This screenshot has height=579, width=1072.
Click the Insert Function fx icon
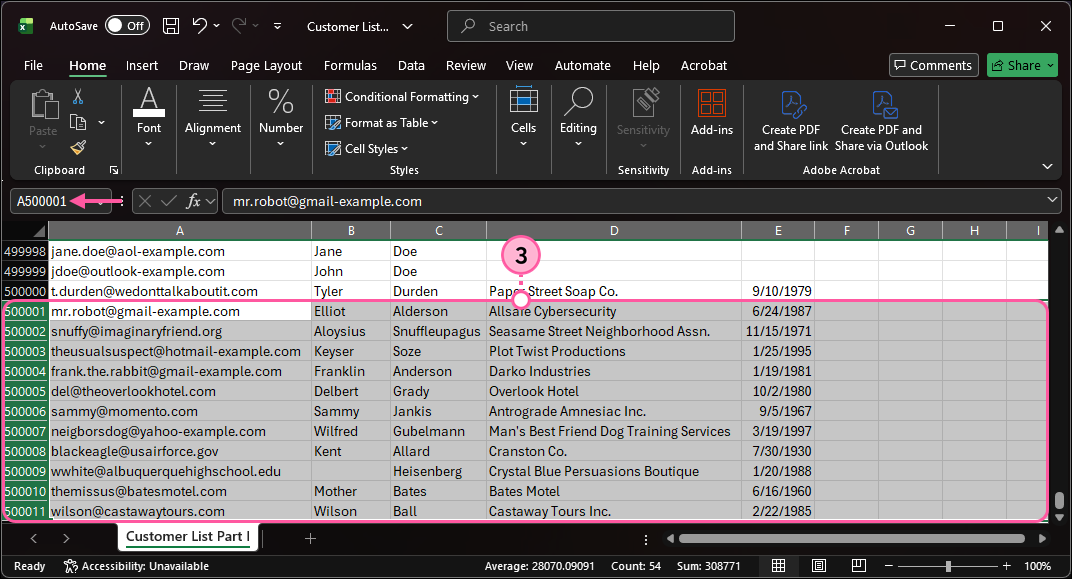click(x=193, y=201)
